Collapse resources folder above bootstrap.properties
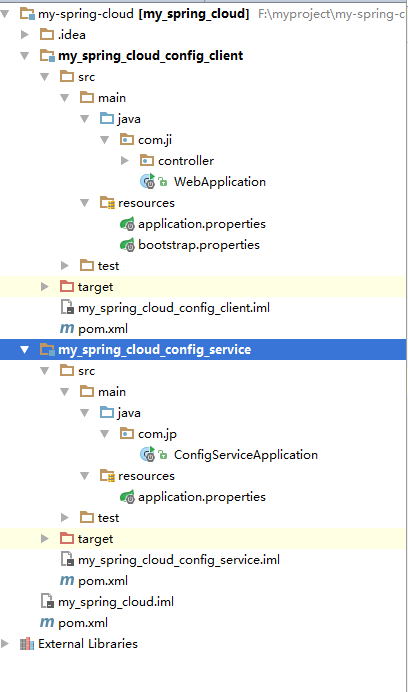This screenshot has width=408, height=692. click(85, 203)
